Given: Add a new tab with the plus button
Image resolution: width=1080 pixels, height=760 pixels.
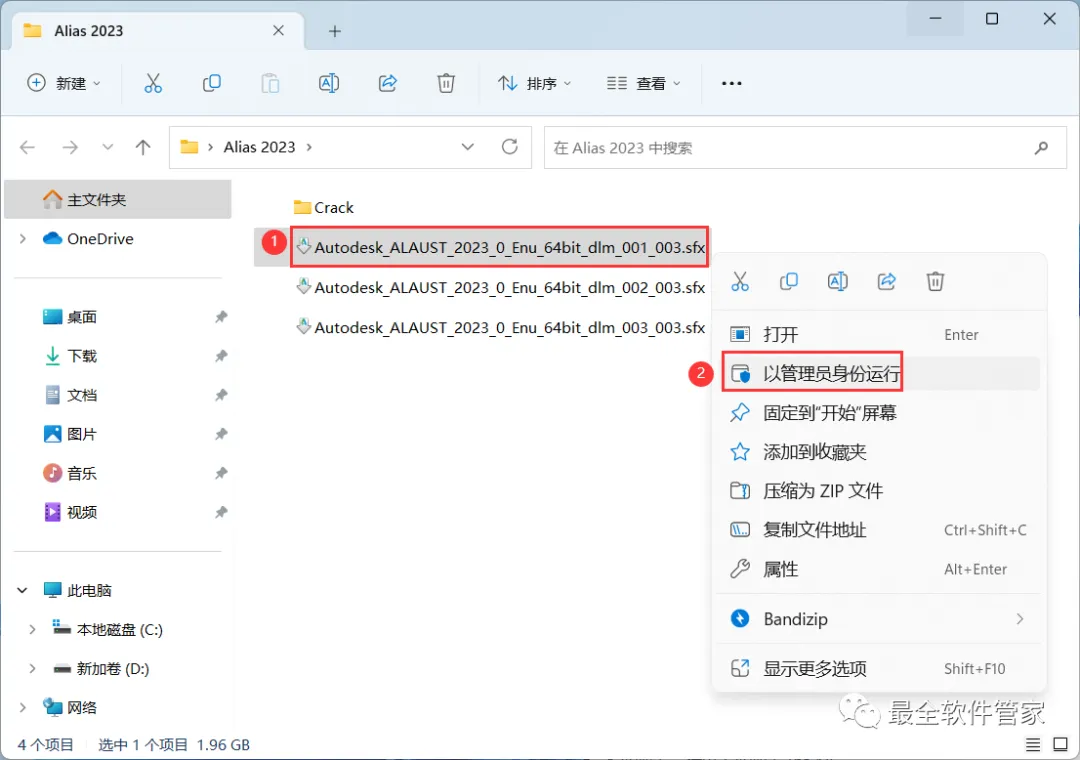Looking at the screenshot, I should coord(335,31).
